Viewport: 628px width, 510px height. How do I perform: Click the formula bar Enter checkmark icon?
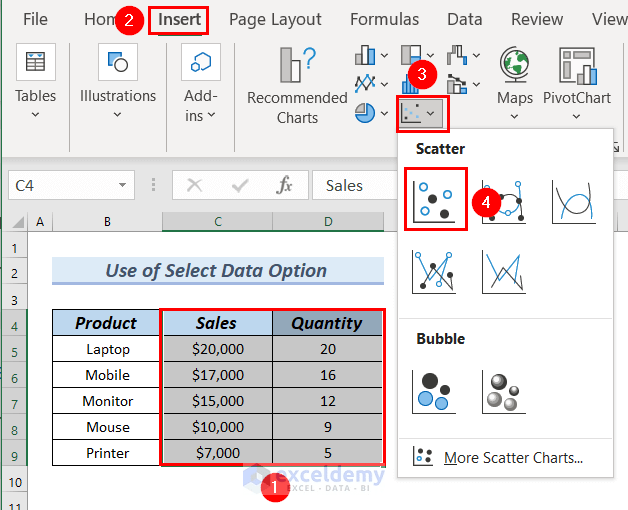(x=240, y=185)
